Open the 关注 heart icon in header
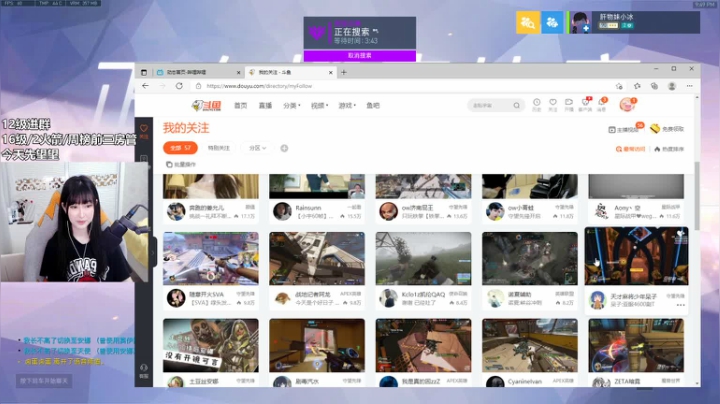Image resolution: width=720 pixels, height=404 pixels. tap(553, 105)
